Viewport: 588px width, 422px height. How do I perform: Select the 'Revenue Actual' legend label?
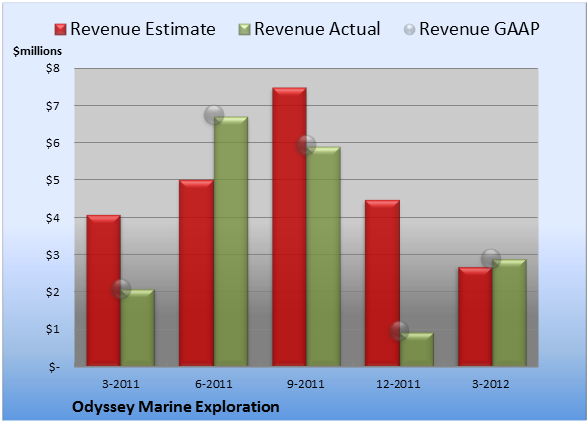click(x=317, y=29)
